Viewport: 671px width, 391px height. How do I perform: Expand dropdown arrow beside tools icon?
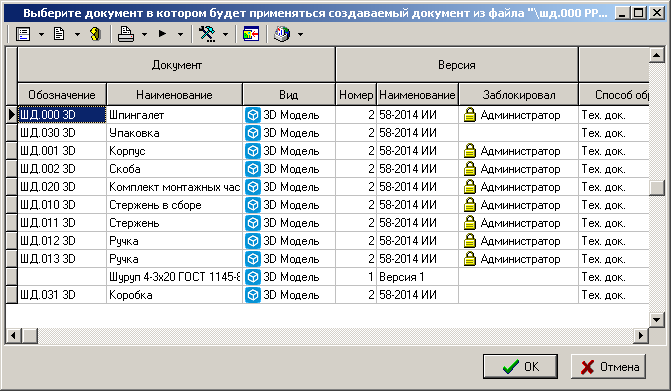coord(226,34)
